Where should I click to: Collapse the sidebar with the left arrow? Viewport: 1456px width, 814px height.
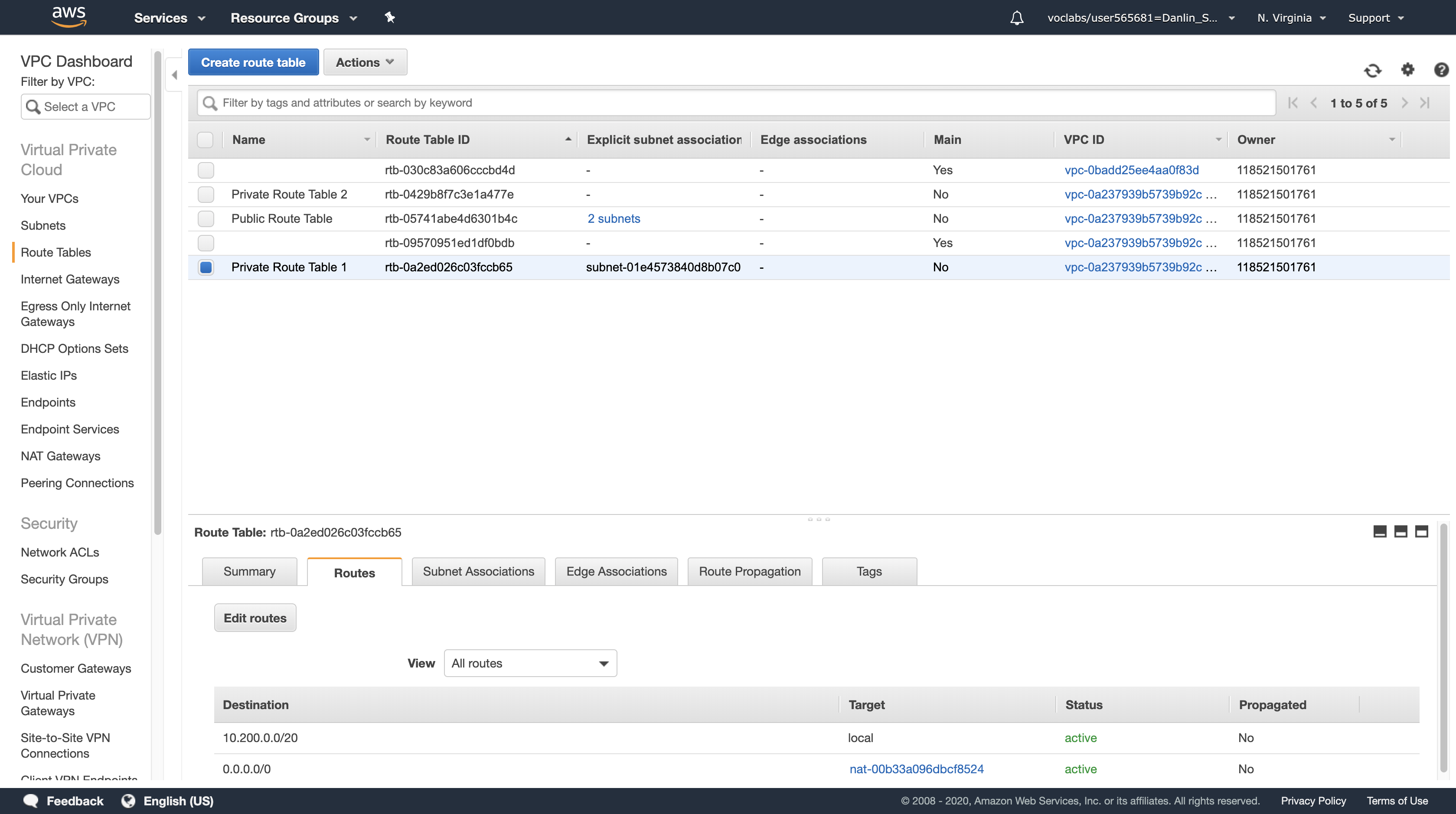tap(174, 75)
